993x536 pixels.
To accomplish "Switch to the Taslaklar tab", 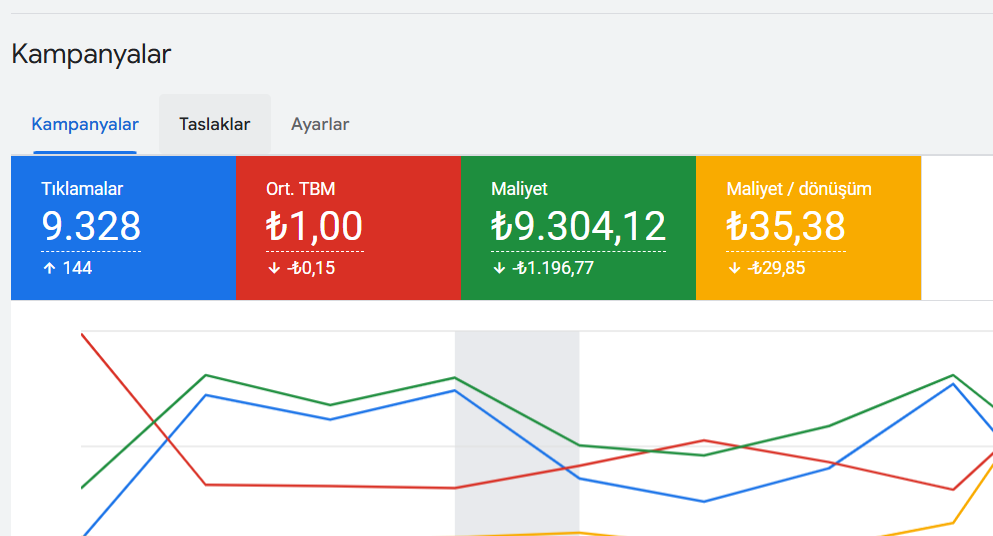I will pyautogui.click(x=214, y=125).
